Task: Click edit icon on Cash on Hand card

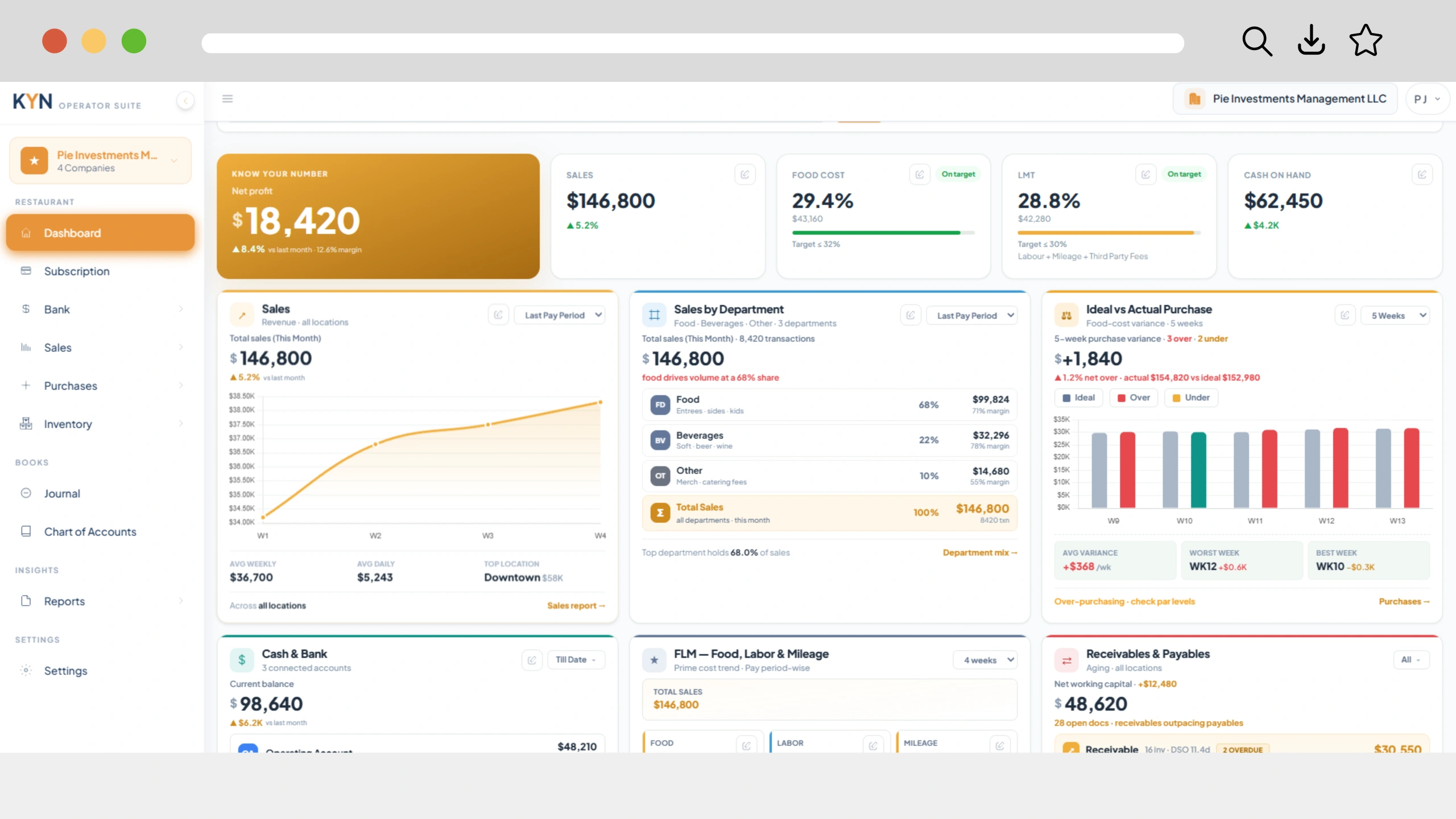Action: click(1421, 175)
